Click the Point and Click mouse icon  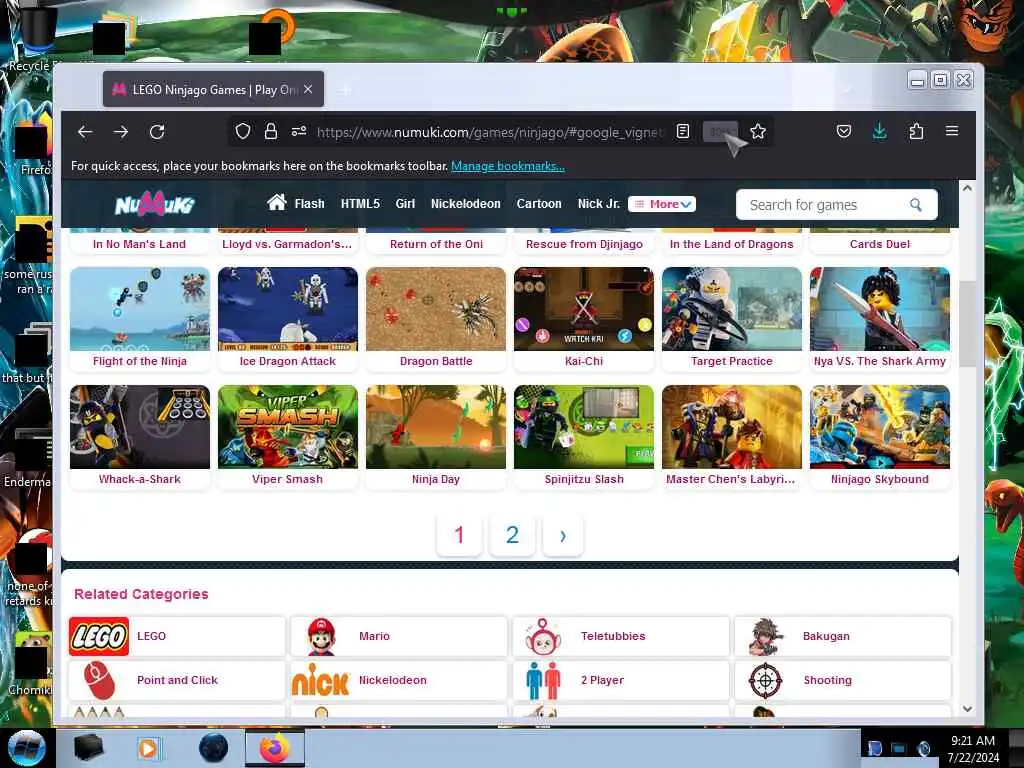point(99,680)
